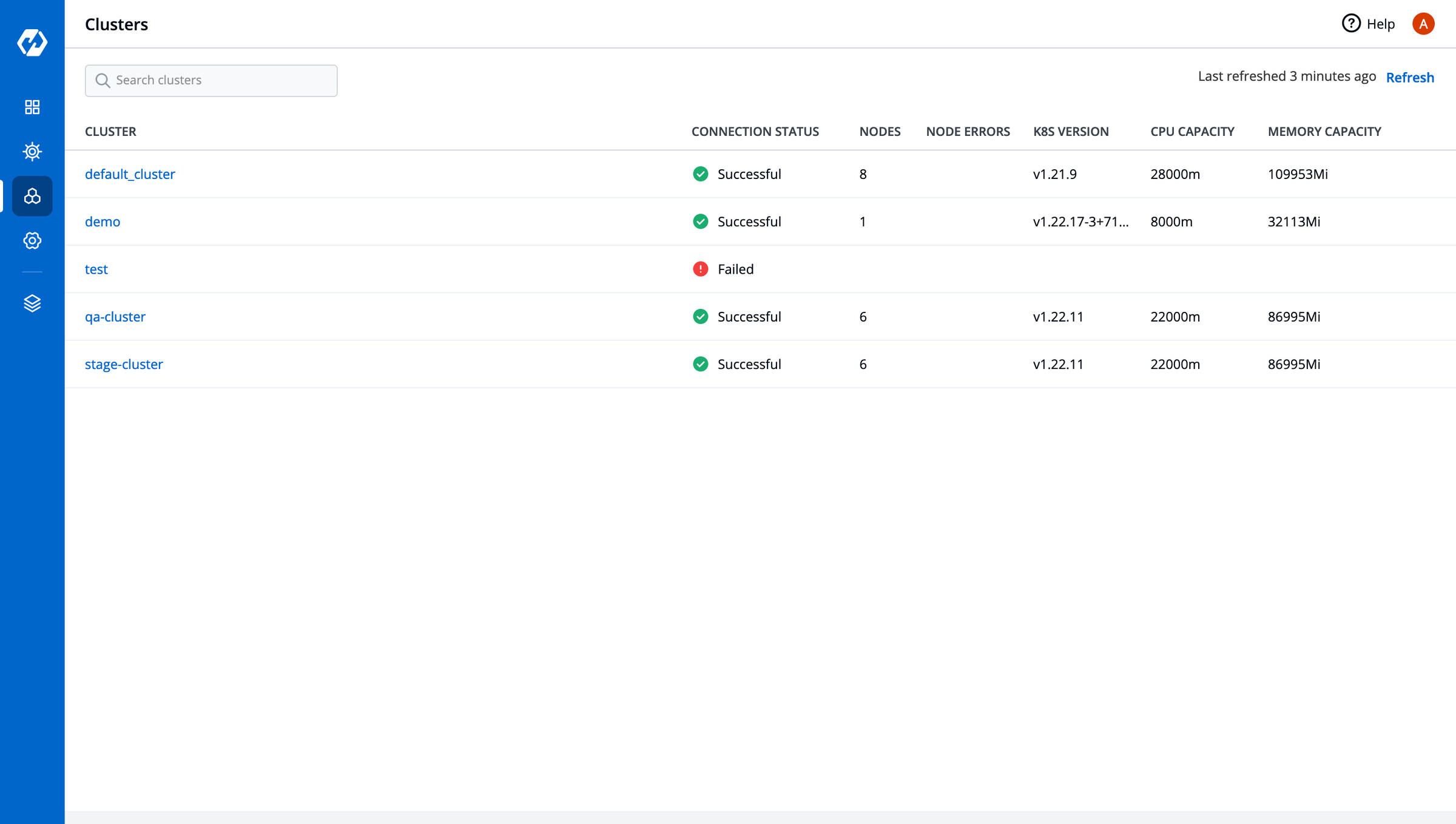The width and height of the screenshot is (1456, 824).
Task: Click the red Failed status icon
Action: point(701,269)
